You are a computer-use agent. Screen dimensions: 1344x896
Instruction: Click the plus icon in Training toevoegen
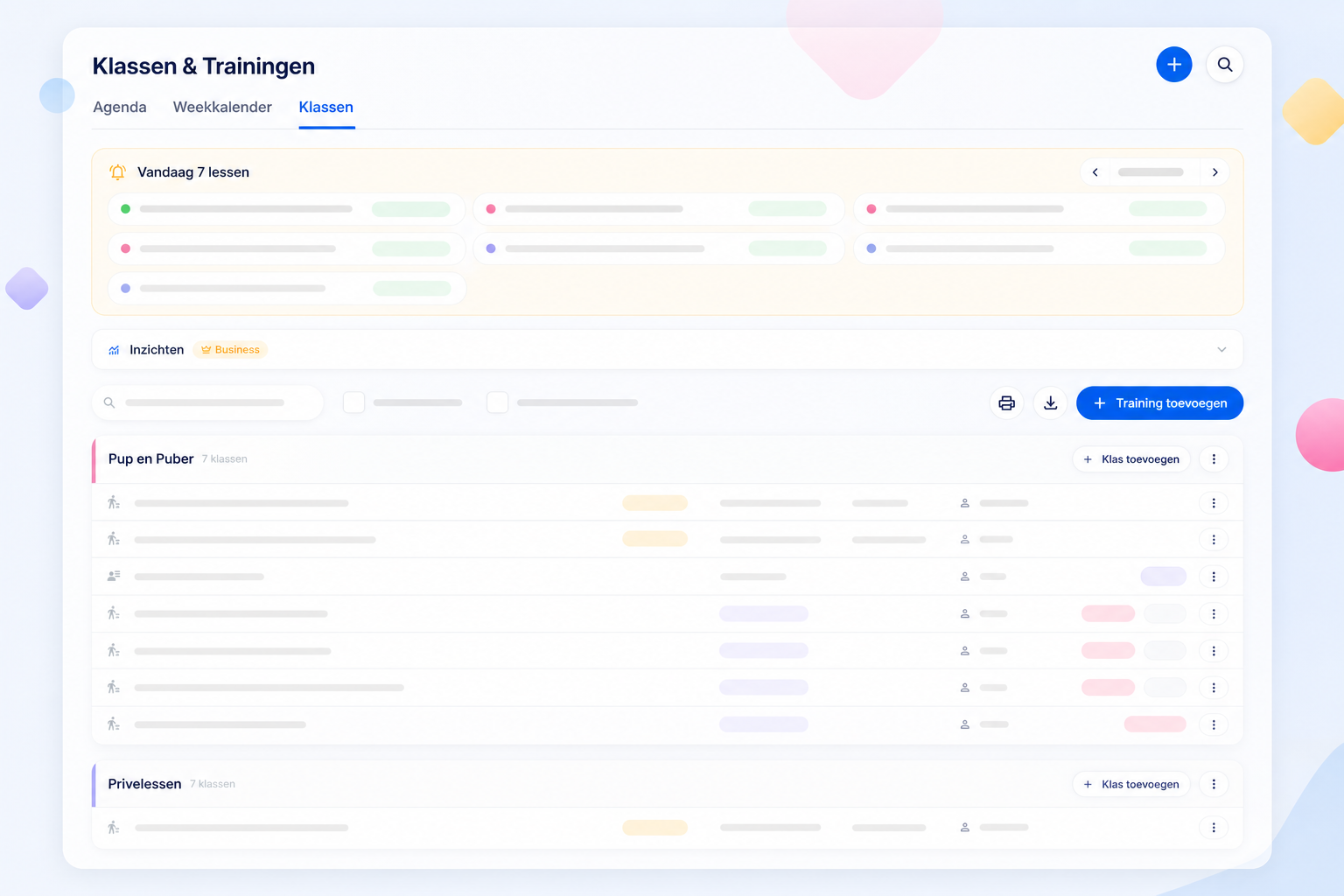pyautogui.click(x=1100, y=403)
